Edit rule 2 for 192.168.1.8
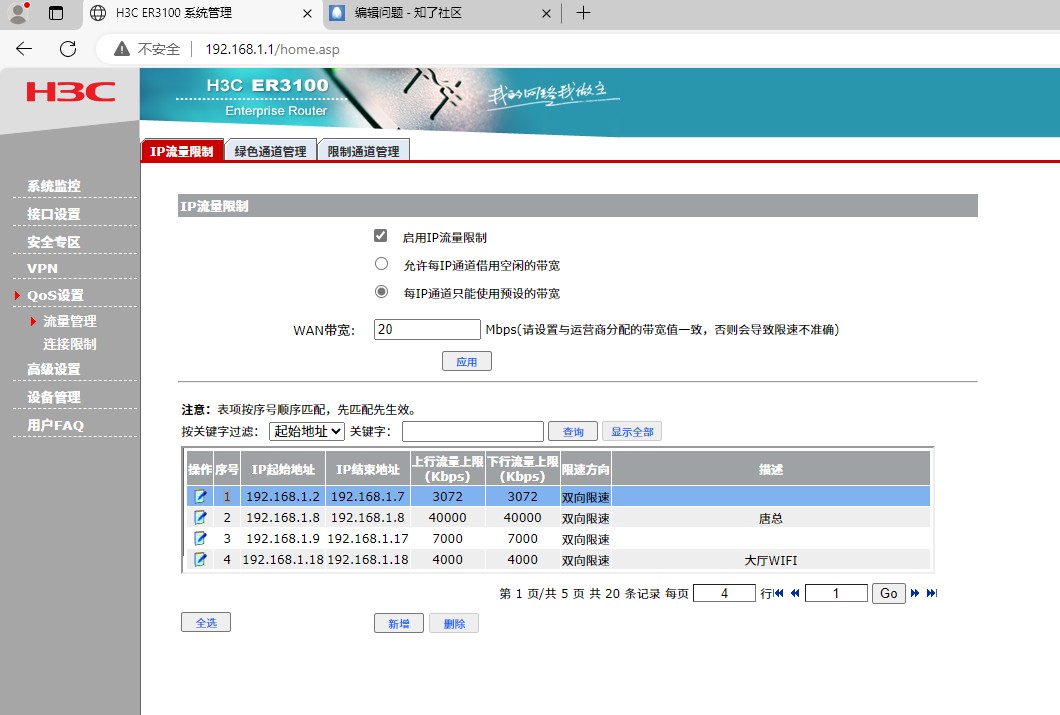The width and height of the screenshot is (1060, 715). pyautogui.click(x=200, y=518)
